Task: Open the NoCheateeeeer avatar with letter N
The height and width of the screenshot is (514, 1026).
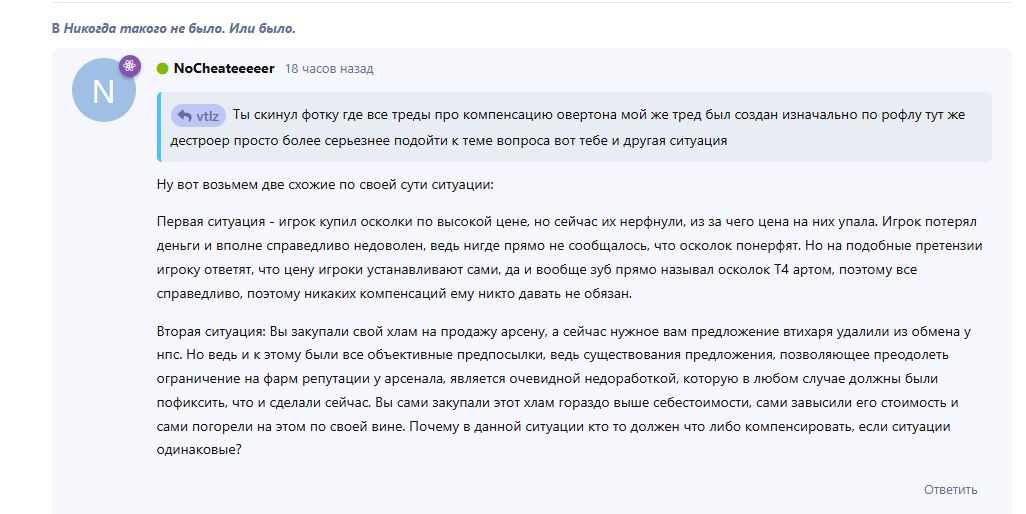Action: (x=104, y=90)
